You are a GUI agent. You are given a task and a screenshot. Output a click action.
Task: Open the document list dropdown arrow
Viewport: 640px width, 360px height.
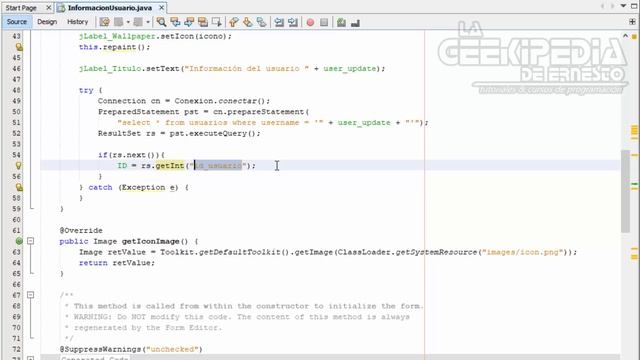623,6
